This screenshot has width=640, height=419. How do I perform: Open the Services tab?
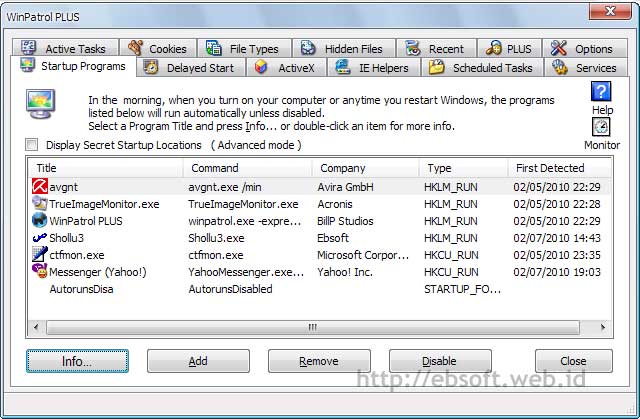tap(586, 67)
